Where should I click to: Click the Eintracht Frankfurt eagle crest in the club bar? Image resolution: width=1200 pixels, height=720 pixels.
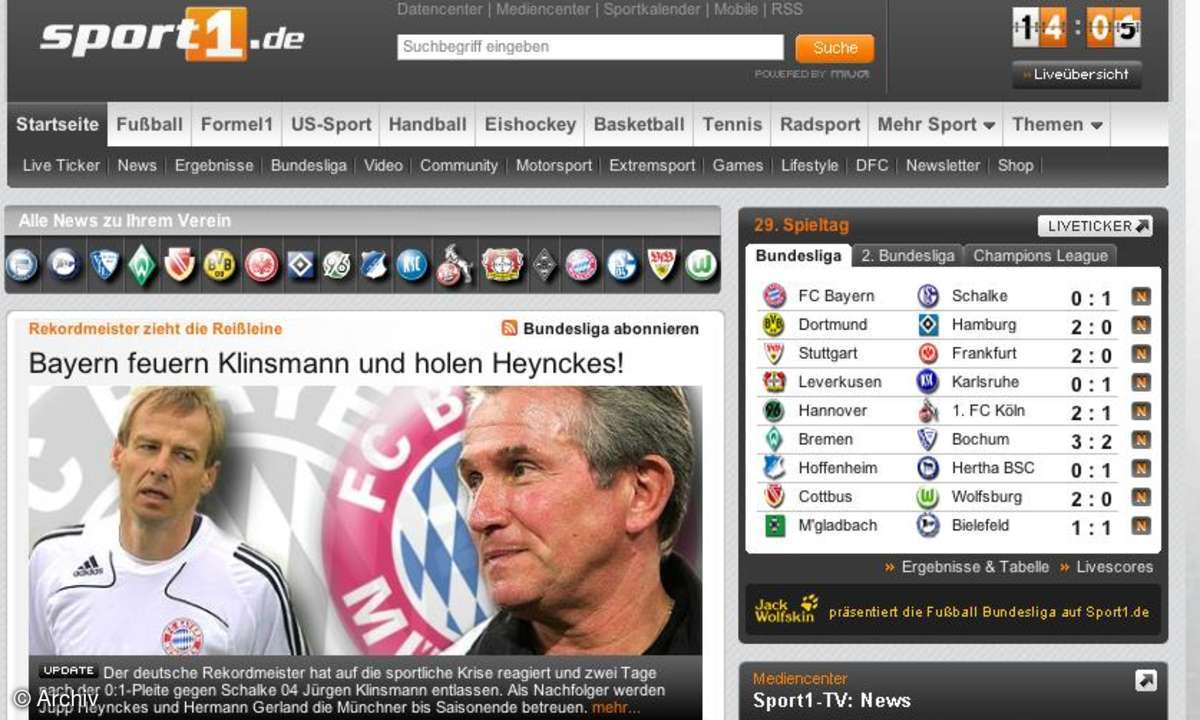pyautogui.click(x=261, y=265)
